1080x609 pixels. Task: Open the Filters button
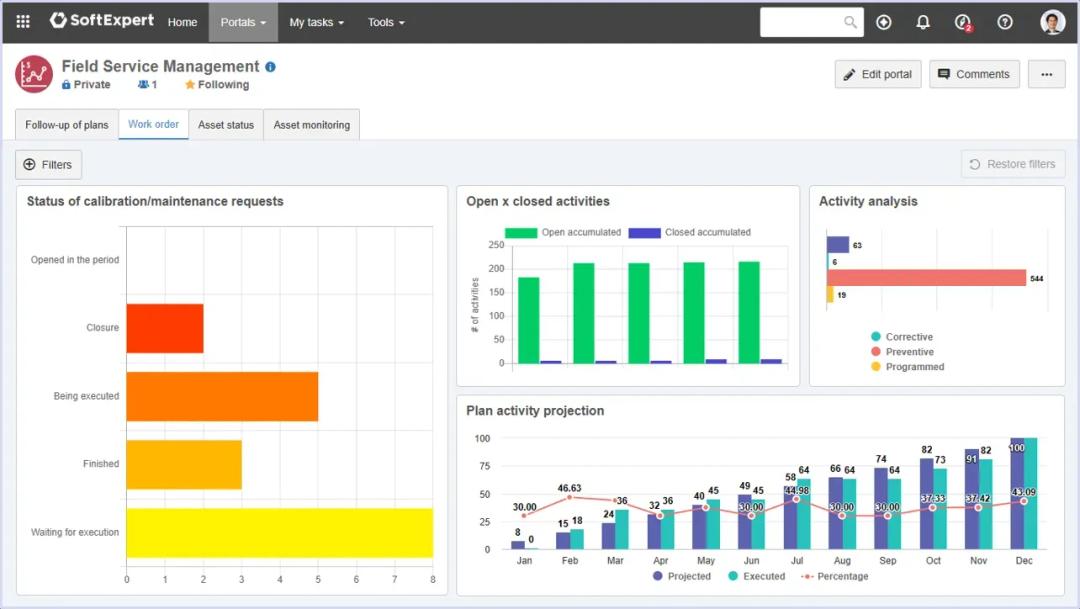(x=48, y=164)
